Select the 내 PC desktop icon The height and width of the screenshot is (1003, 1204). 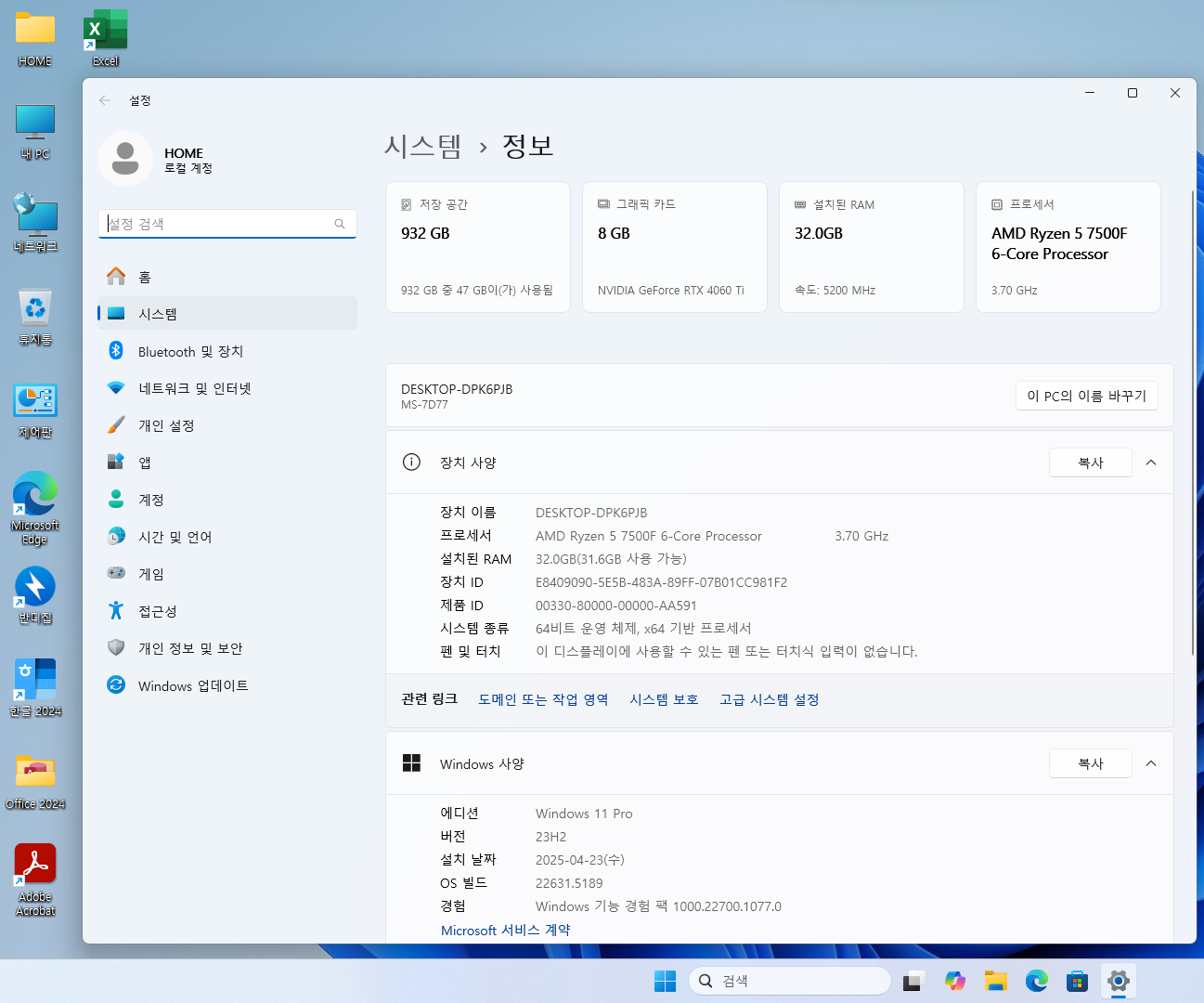click(35, 132)
